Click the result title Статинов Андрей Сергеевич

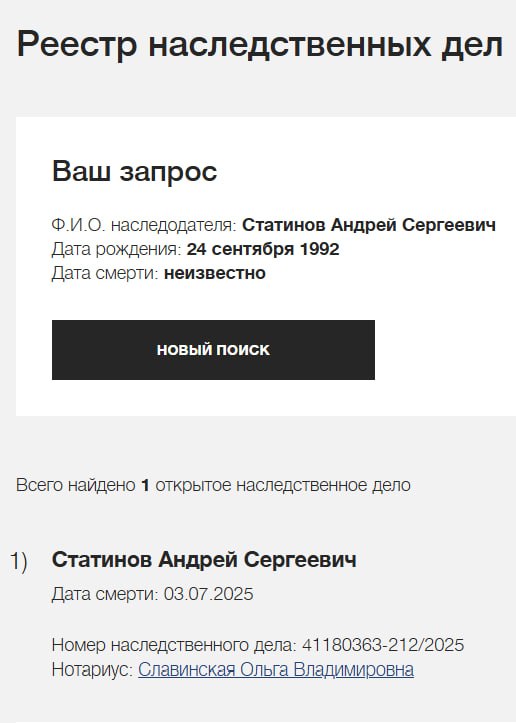[204, 560]
